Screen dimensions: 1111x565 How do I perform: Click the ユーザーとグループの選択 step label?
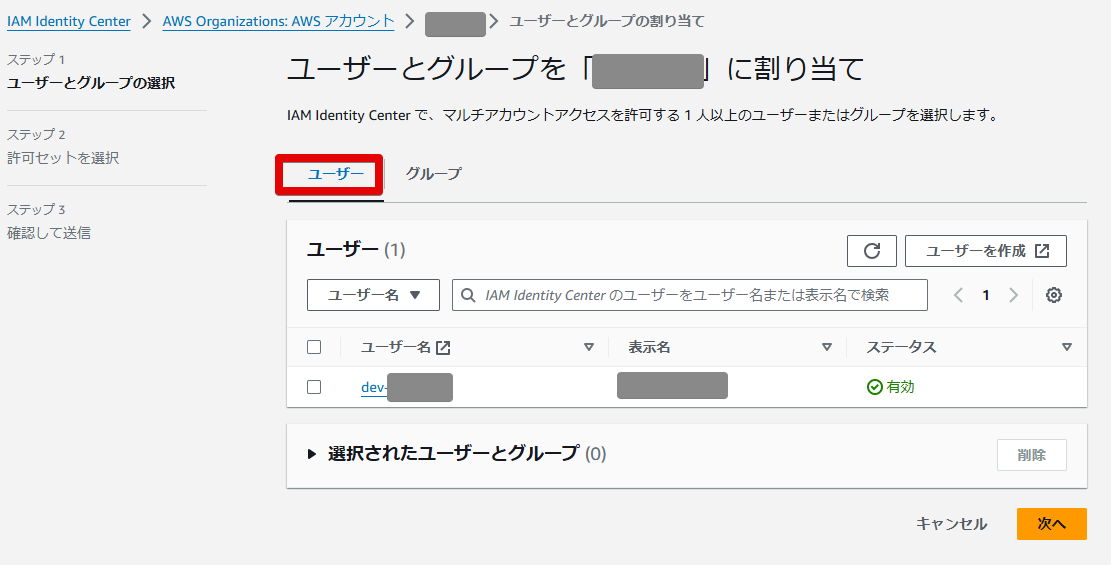click(x=91, y=83)
